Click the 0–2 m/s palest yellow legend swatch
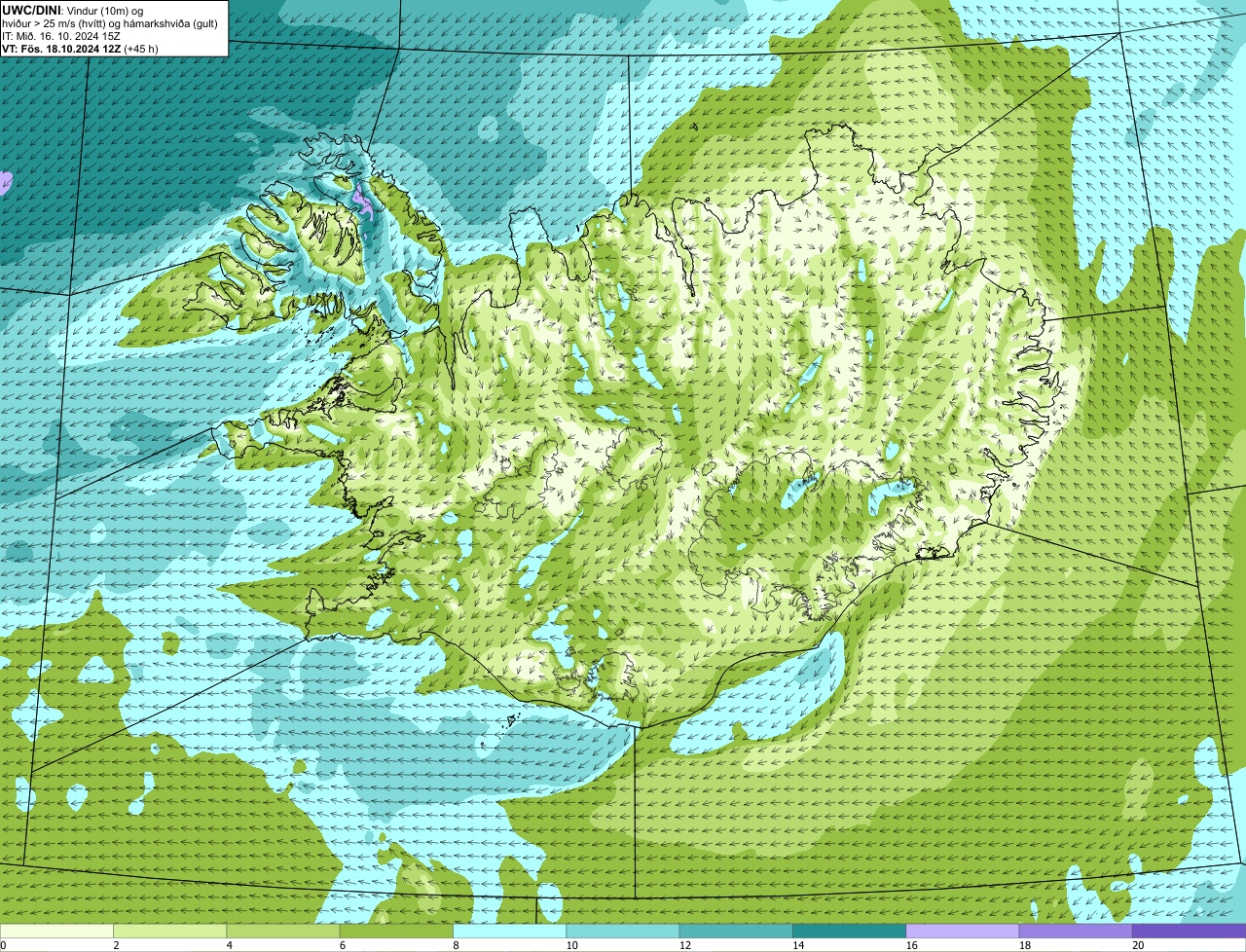Viewport: 1246px width, 952px height. tap(56, 932)
